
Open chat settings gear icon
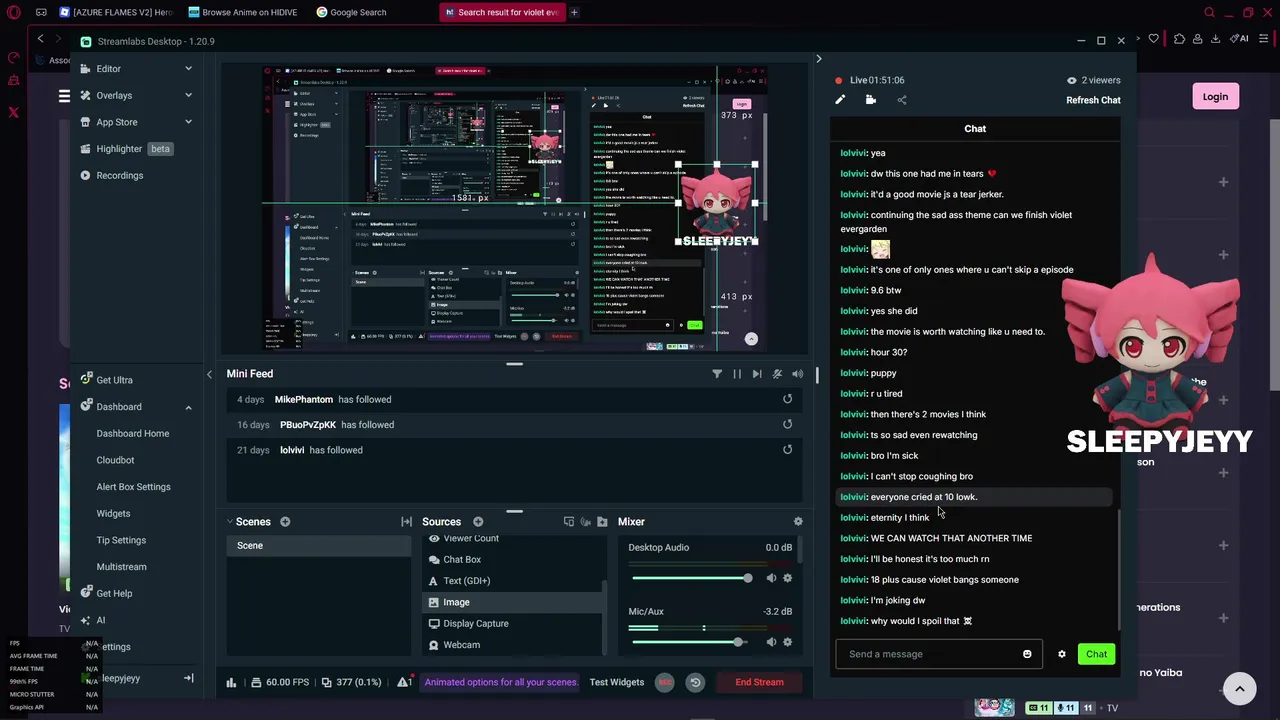pyautogui.click(x=1062, y=654)
